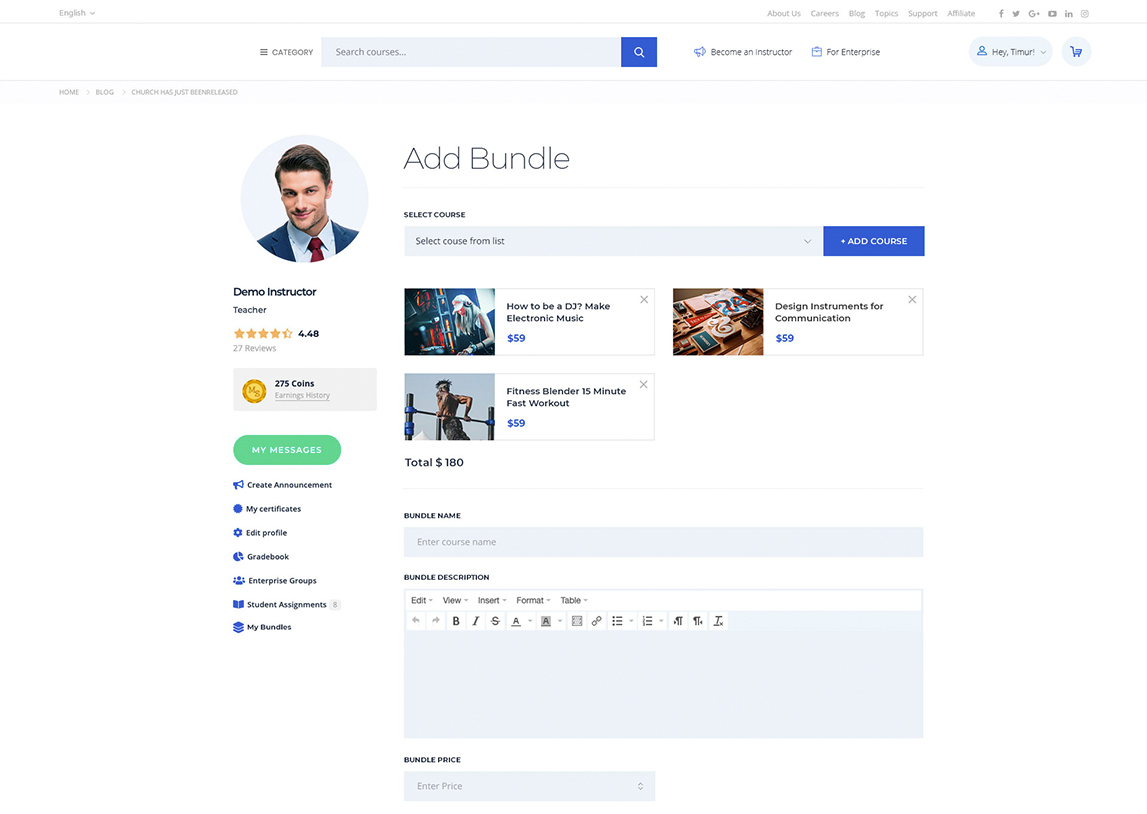Click the search magnifier button
1147x814 pixels.
(x=639, y=52)
